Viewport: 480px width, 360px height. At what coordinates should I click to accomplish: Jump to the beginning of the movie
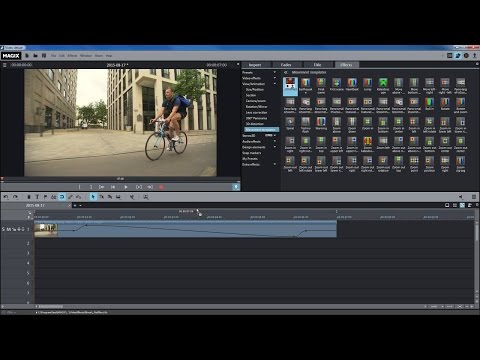[113, 187]
